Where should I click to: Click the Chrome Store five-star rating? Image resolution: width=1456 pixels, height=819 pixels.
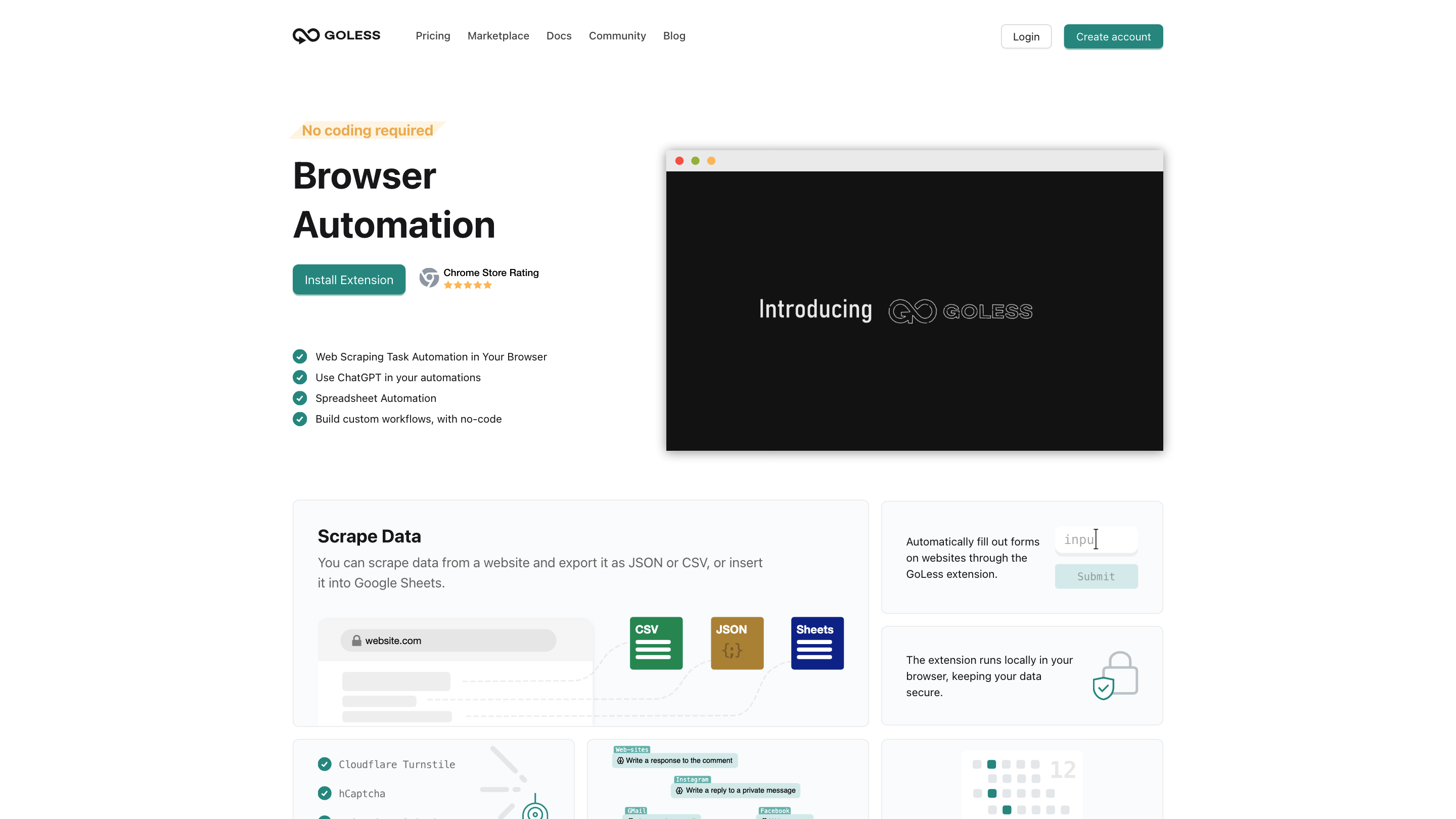pos(468,286)
